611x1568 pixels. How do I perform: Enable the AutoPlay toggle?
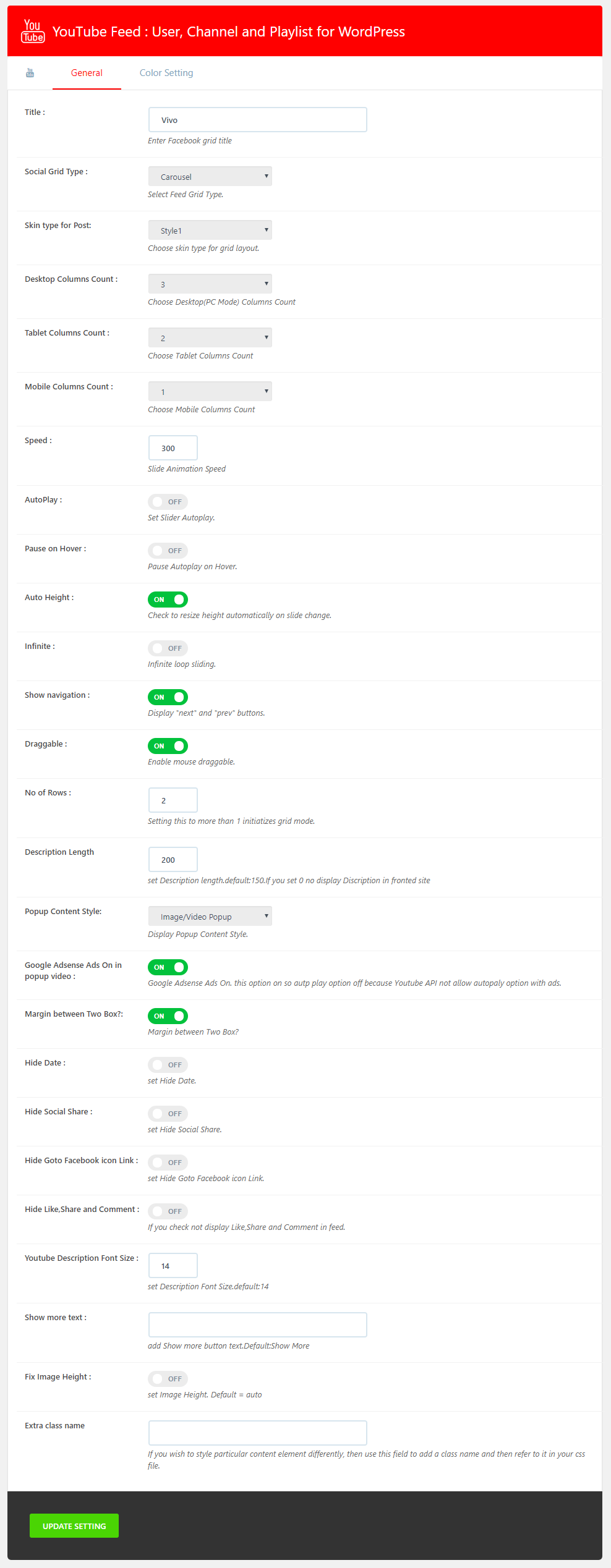(168, 502)
